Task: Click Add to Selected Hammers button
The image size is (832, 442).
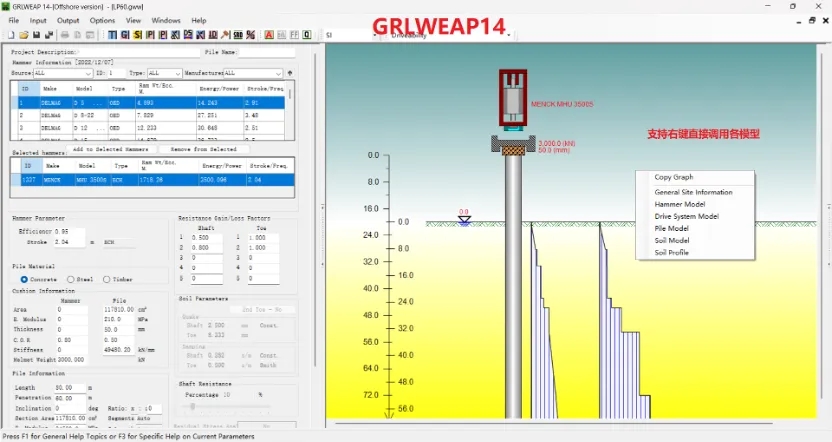Action: [111, 149]
